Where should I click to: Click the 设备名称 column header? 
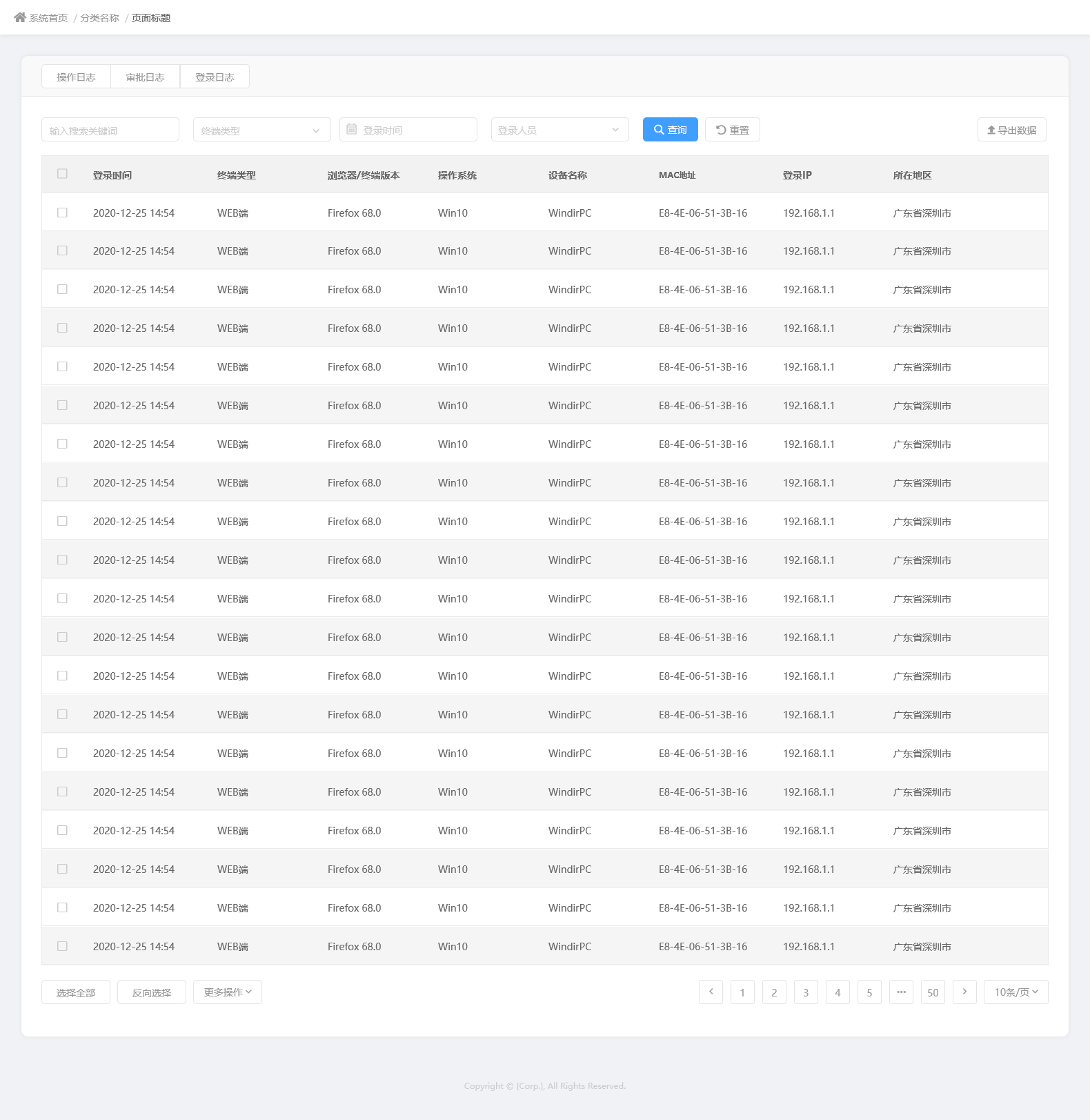point(568,175)
